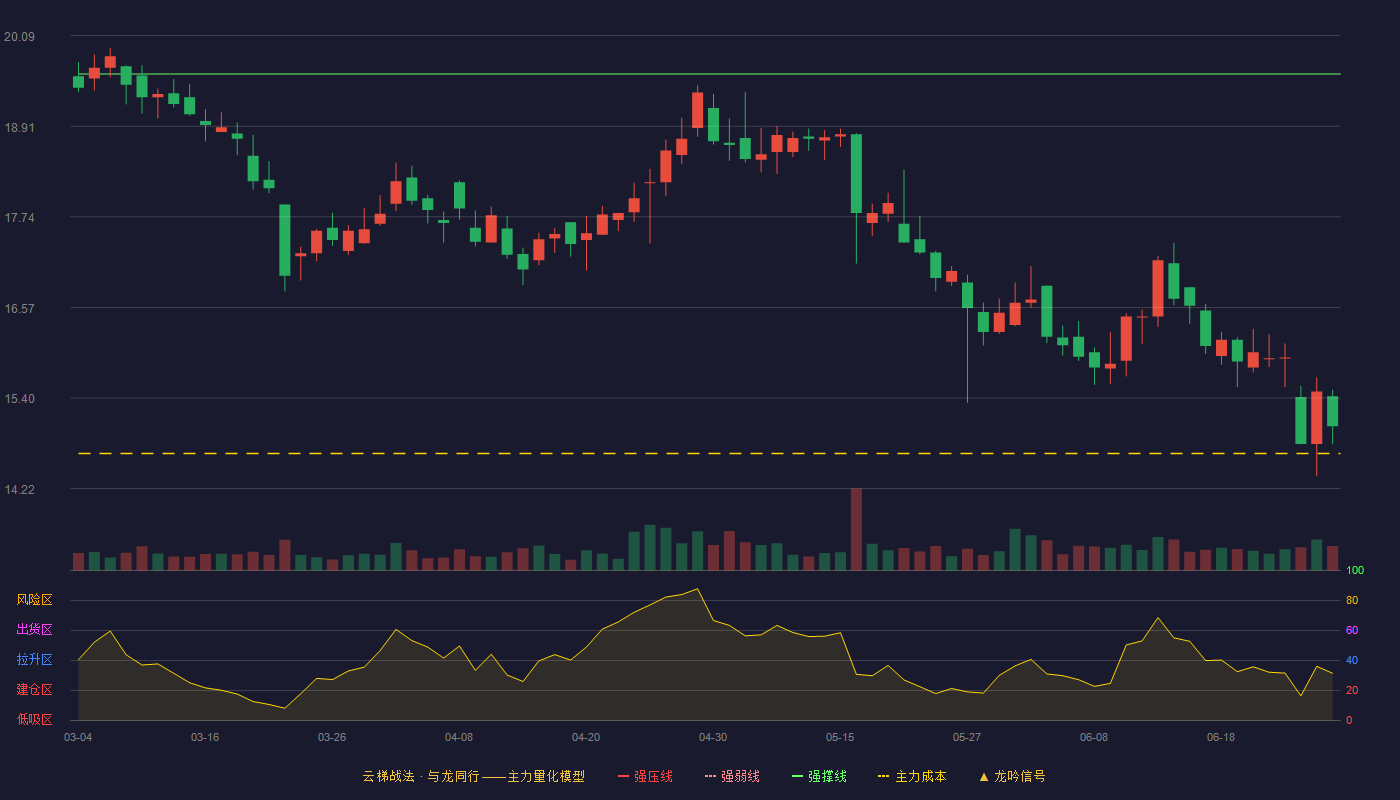Select the 拉升区 zone label
Screen dimensions: 1400x800
(x=34, y=660)
